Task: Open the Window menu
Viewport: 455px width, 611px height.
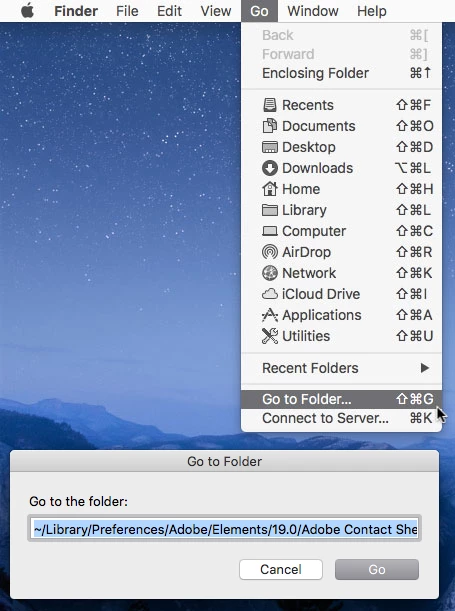Action: [313, 11]
